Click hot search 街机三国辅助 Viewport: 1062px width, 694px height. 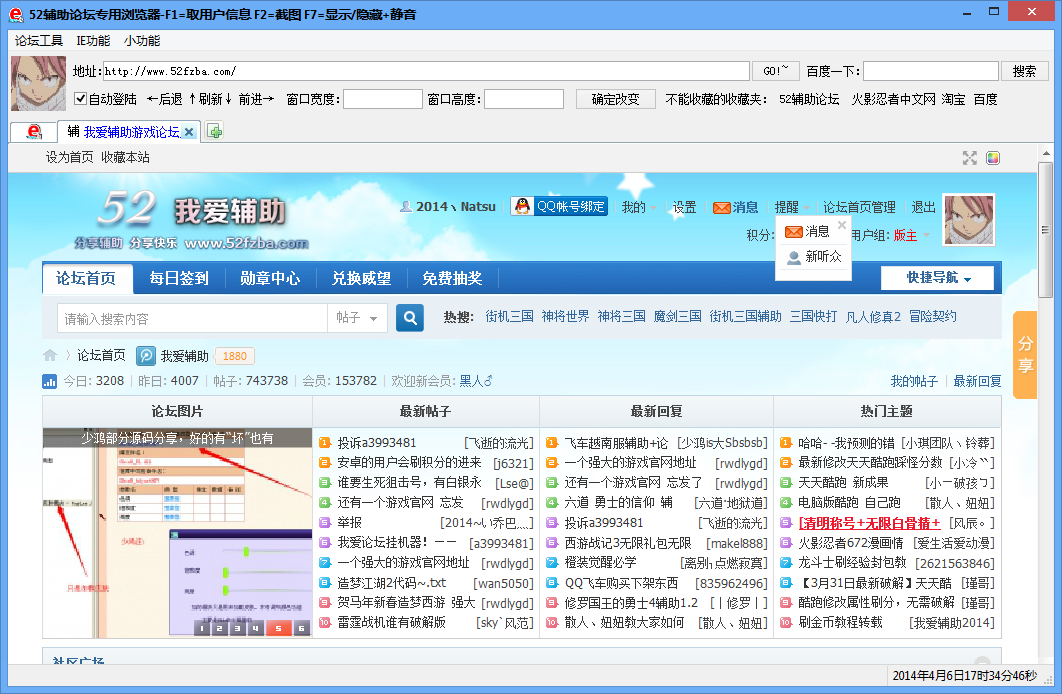[745, 316]
